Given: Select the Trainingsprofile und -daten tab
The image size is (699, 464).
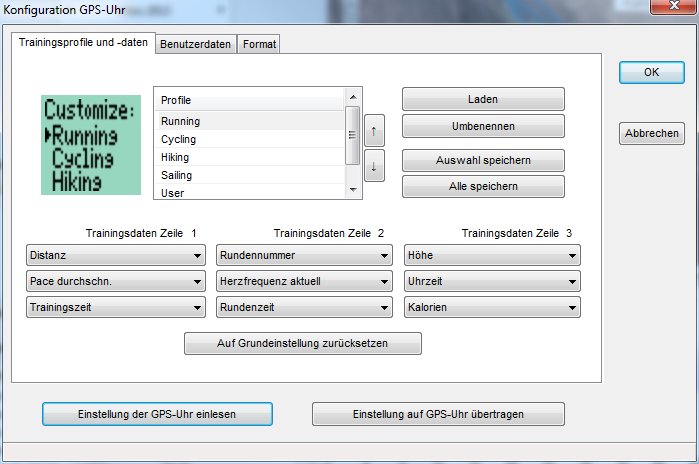Looking at the screenshot, I should [83, 43].
